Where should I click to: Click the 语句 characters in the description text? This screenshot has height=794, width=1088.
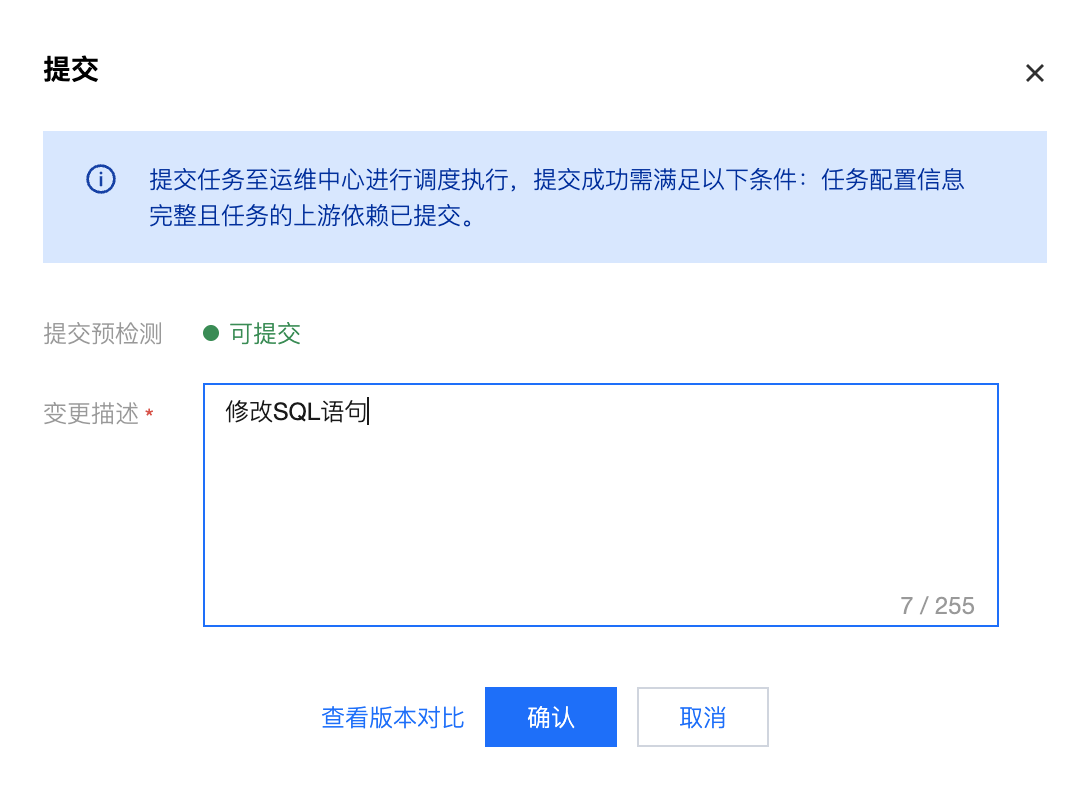tap(343, 412)
